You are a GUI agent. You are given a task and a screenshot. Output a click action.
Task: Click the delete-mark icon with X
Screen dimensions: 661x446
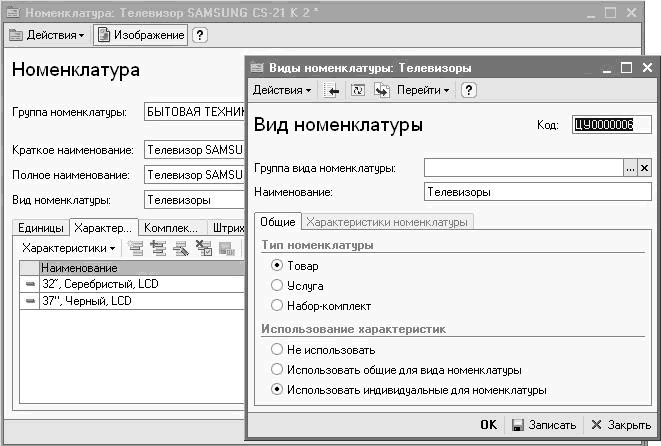204,248
